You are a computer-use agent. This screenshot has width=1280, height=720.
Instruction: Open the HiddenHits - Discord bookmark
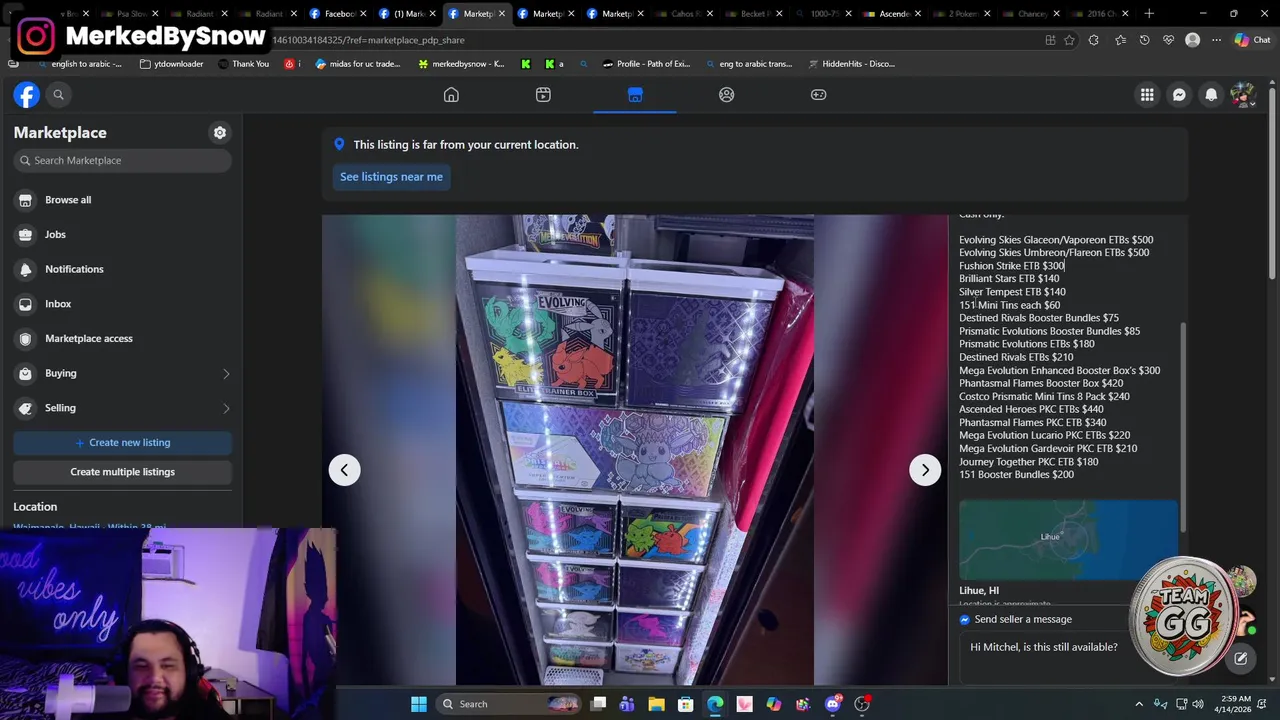click(851, 64)
